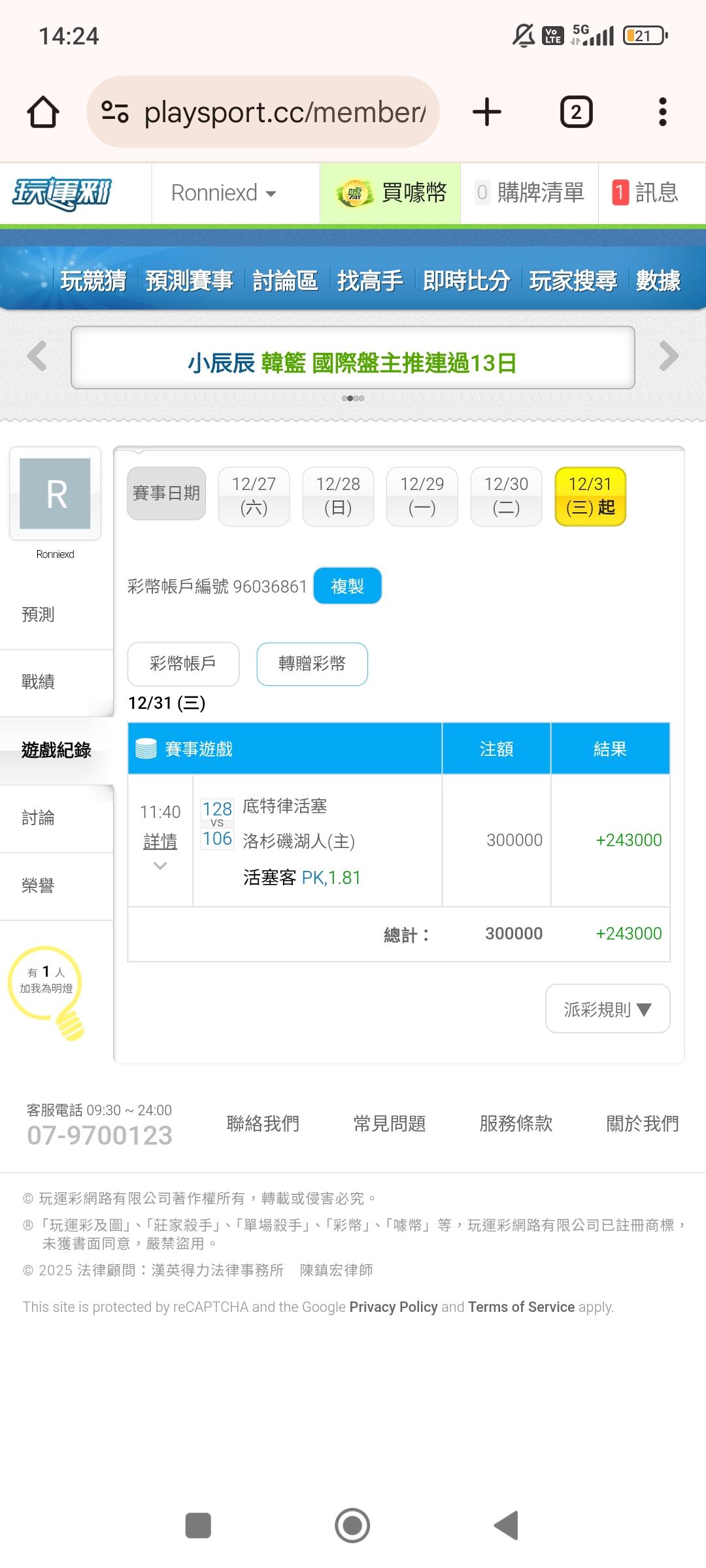Expand the 派彩規則 dropdown
Image resolution: width=706 pixels, height=1568 pixels.
click(607, 1009)
